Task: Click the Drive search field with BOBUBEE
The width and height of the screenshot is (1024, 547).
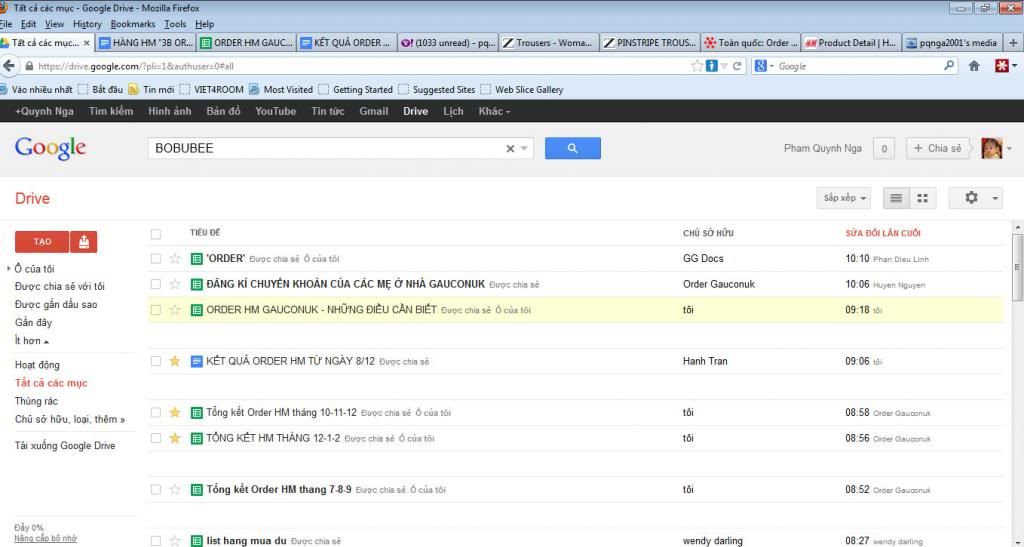Action: point(325,148)
